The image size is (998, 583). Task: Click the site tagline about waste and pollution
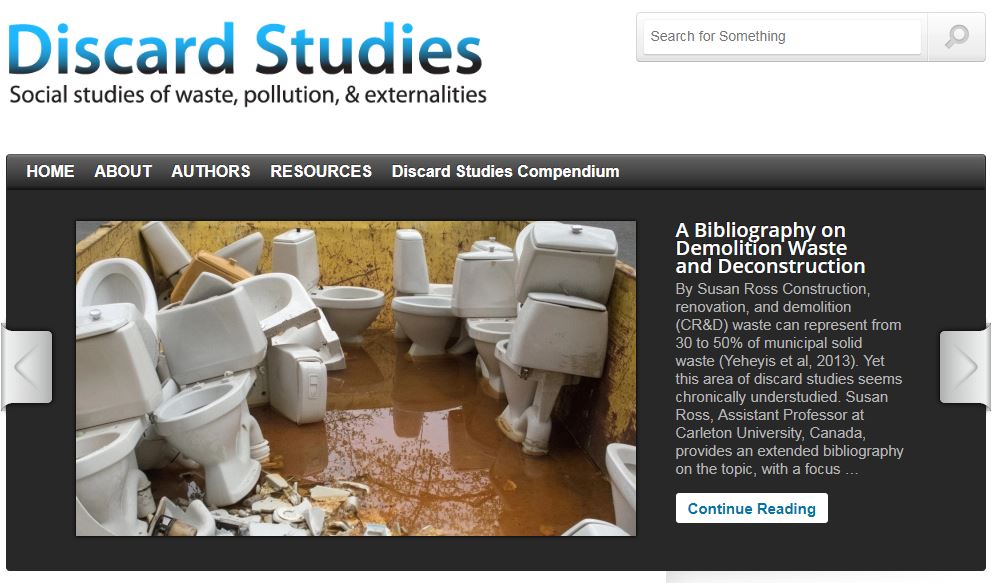[x=248, y=95]
